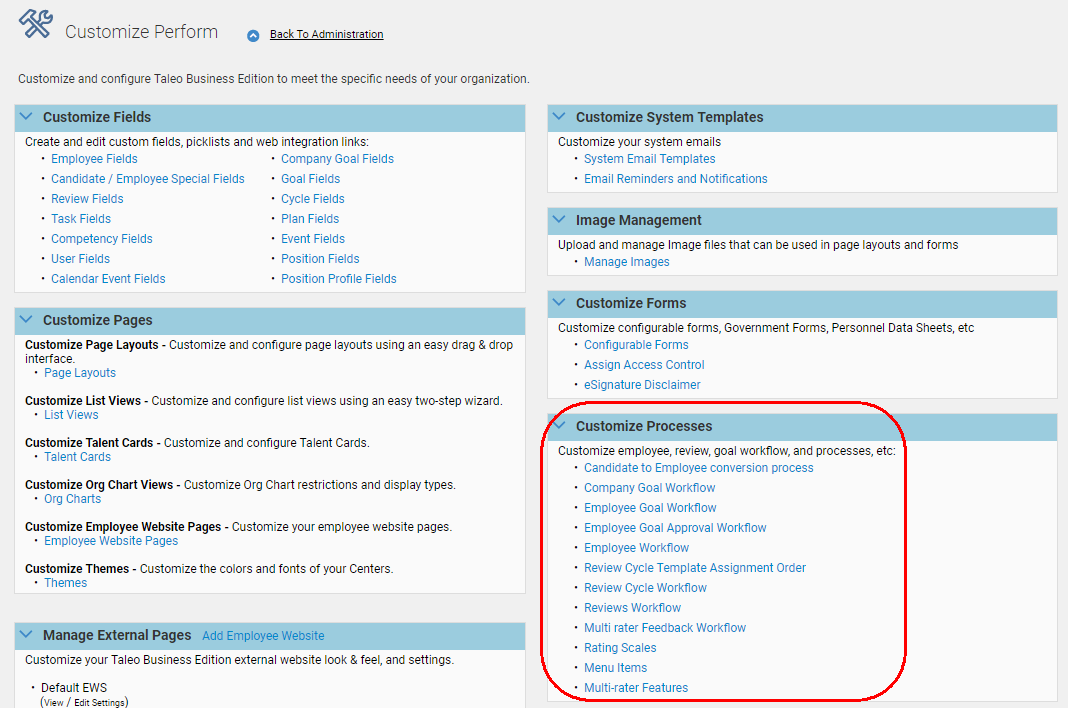1068x708 pixels.
Task: Open Review Cycle Template Assignment Order
Action: point(695,568)
